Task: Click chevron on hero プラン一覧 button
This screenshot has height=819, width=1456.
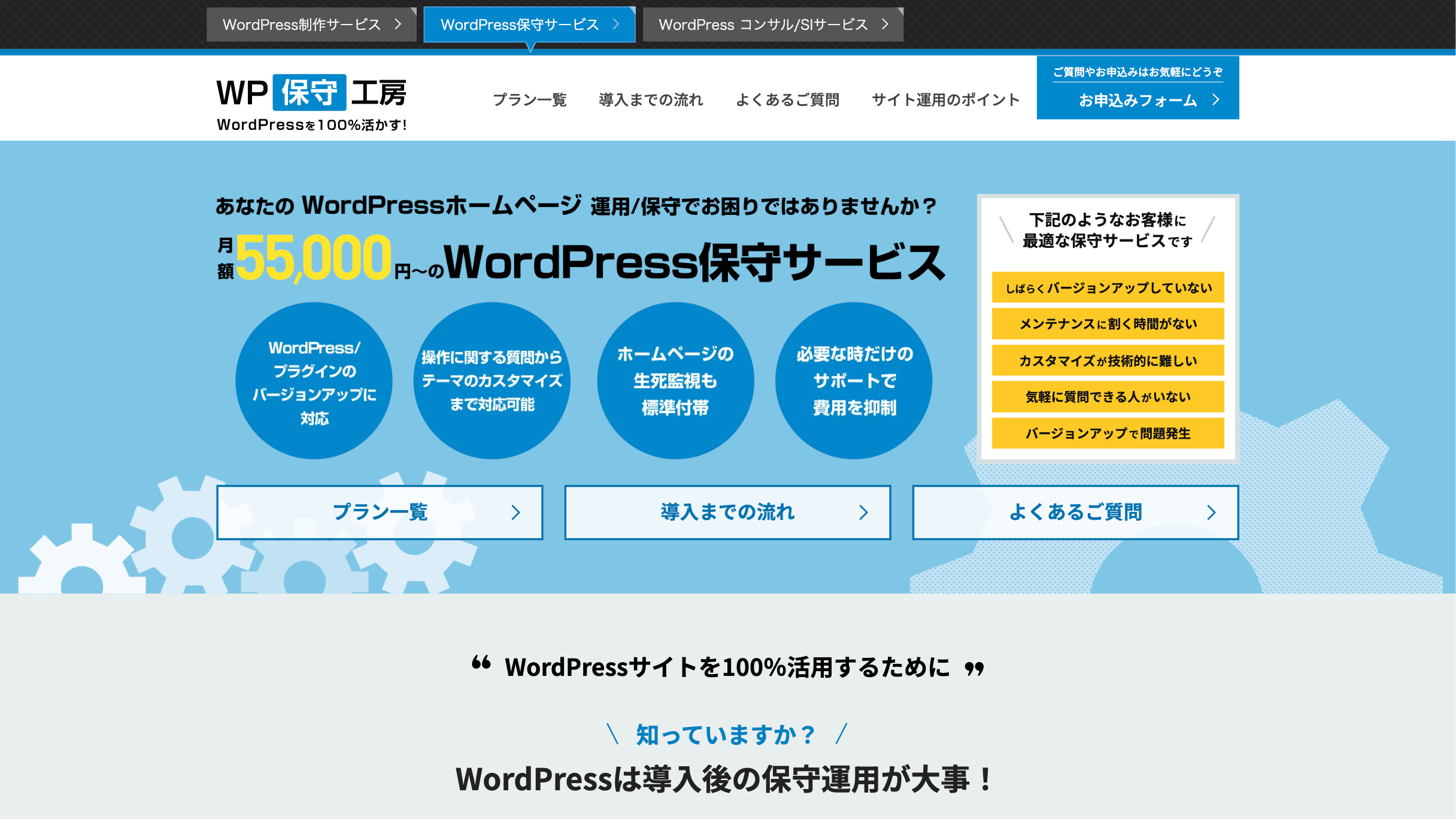Action: coord(515,512)
